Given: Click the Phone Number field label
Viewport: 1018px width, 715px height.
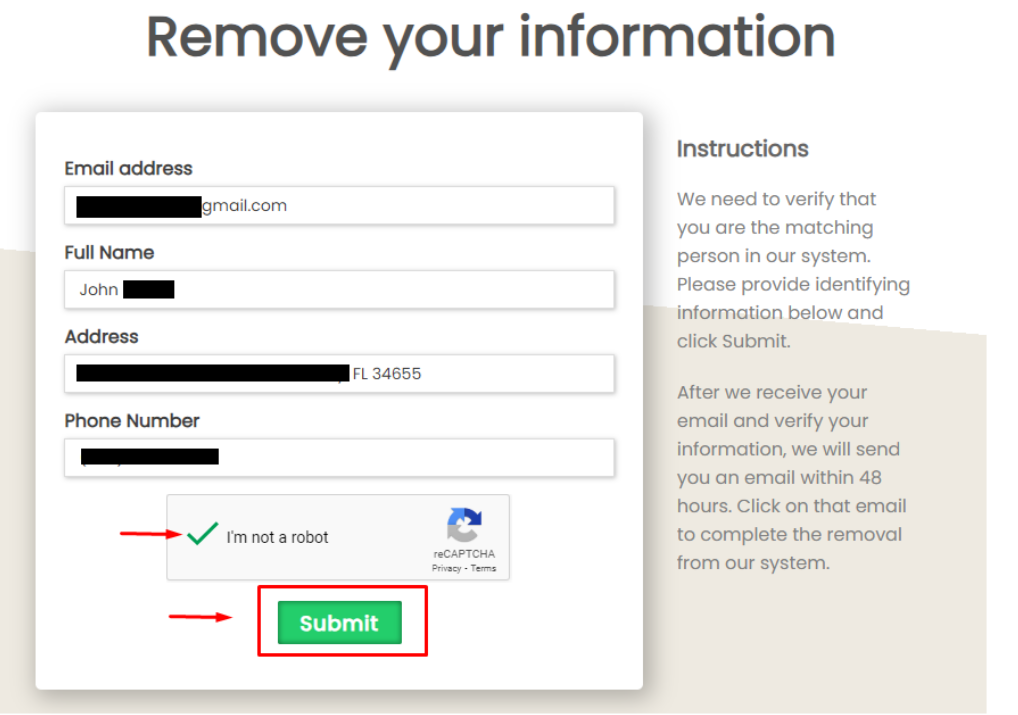Looking at the screenshot, I should tap(131, 421).
